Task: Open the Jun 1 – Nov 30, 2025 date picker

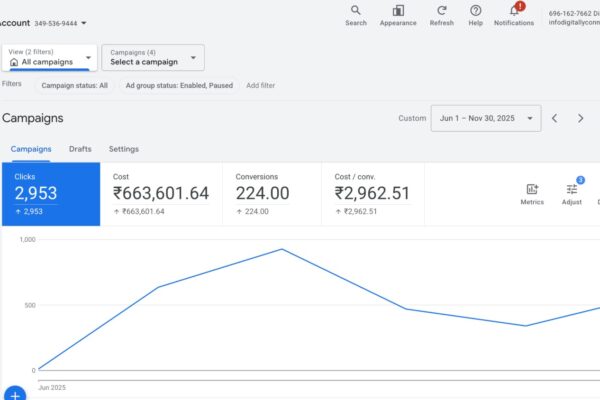Action: [485, 118]
